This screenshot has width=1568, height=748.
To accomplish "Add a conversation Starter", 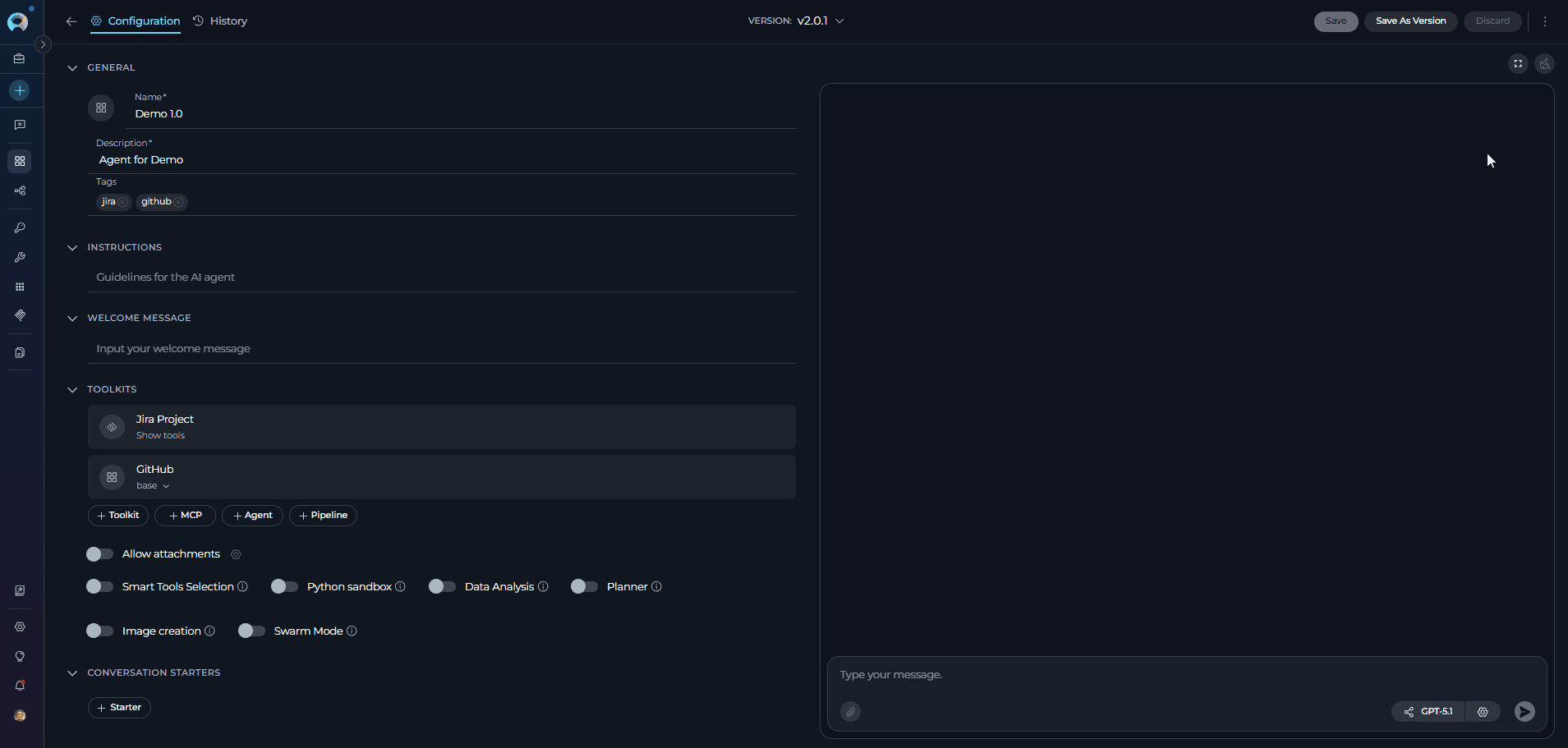I will [x=119, y=708].
